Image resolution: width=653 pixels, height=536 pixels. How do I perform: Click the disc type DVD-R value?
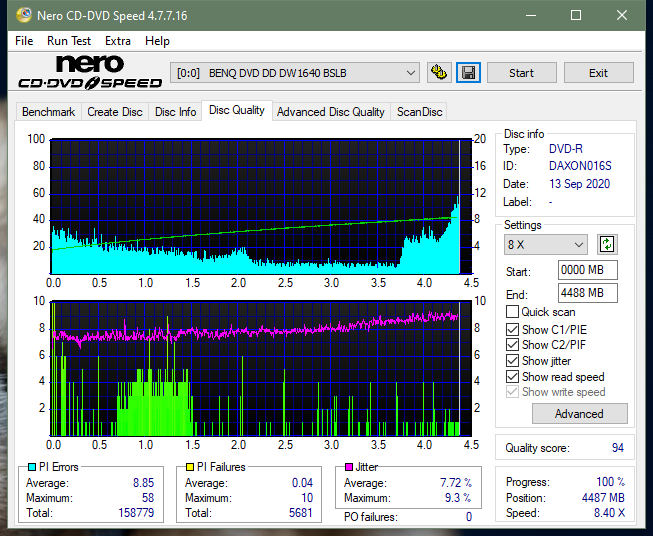pos(566,149)
